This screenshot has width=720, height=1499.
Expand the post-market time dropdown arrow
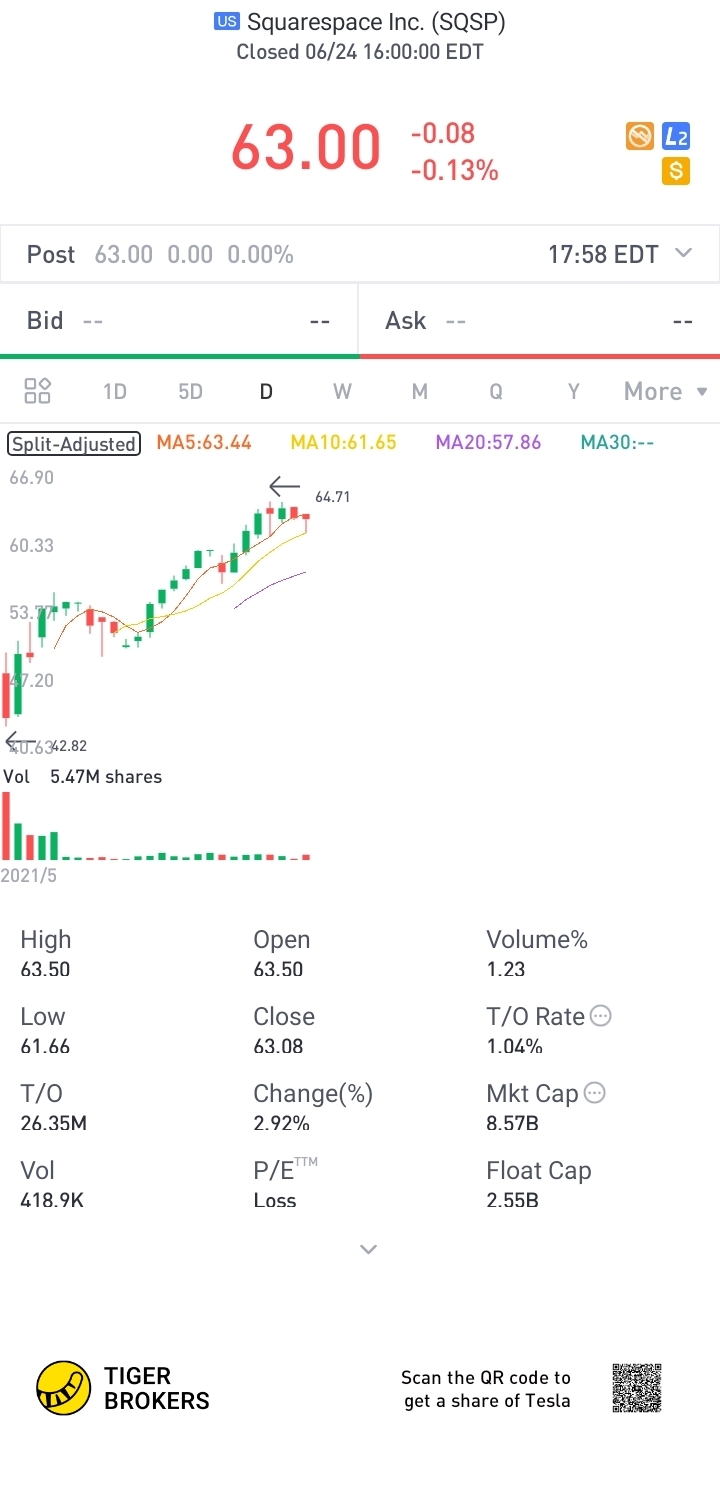click(x=684, y=253)
